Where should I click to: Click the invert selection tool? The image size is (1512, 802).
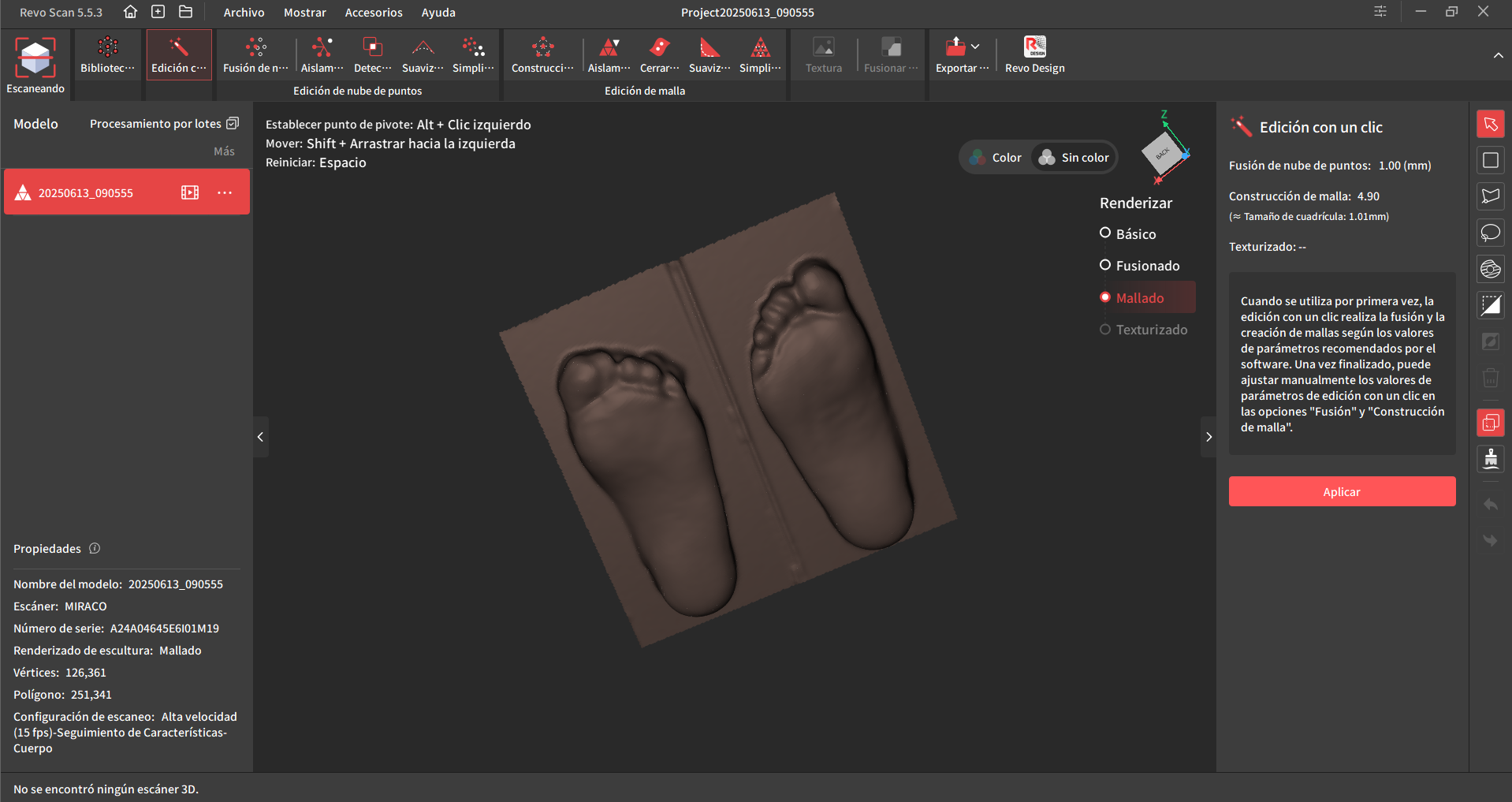click(x=1491, y=305)
